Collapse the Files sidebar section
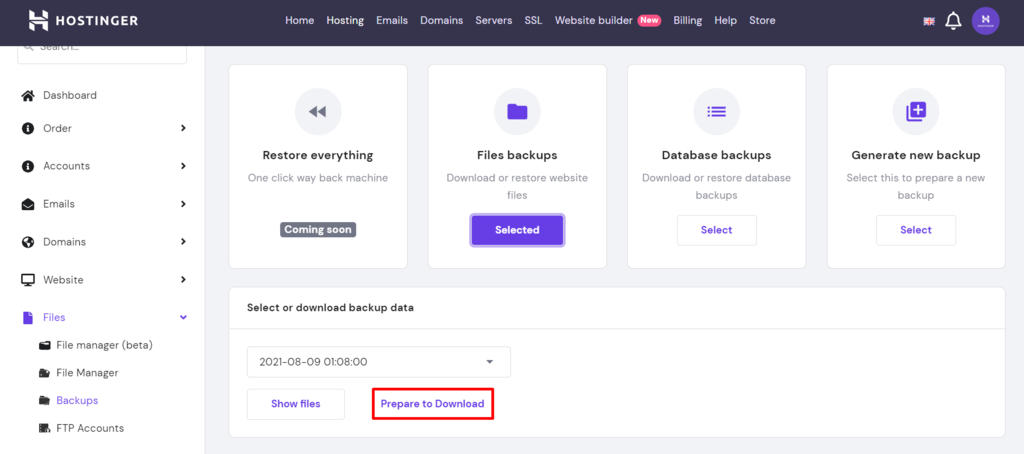The width and height of the screenshot is (1024, 454). [x=183, y=317]
